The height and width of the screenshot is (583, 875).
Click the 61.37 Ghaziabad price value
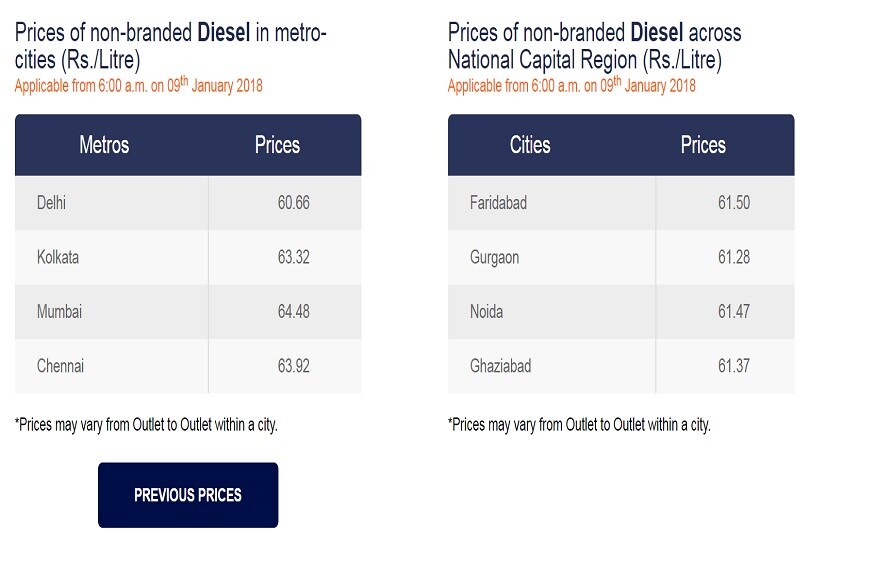click(x=734, y=366)
